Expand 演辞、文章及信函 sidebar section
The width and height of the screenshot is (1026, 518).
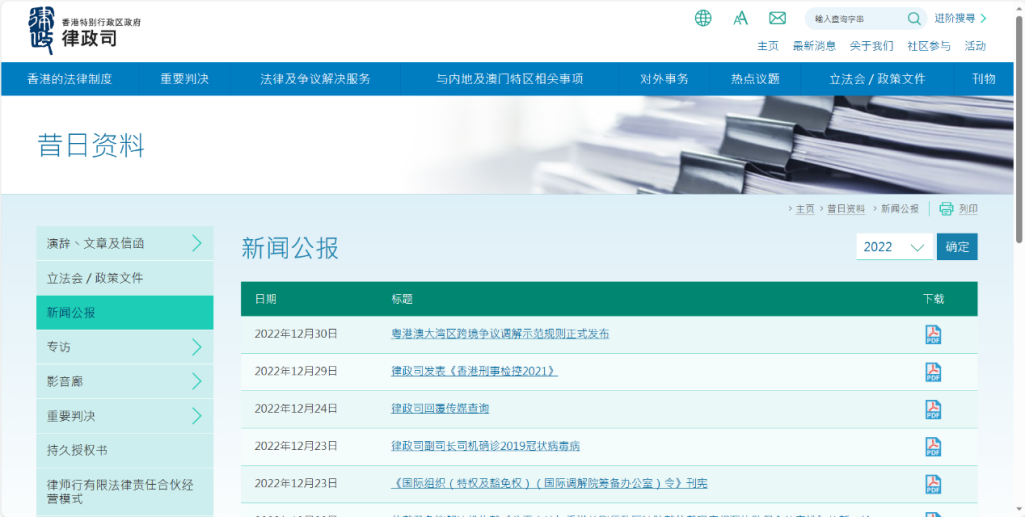(x=196, y=243)
